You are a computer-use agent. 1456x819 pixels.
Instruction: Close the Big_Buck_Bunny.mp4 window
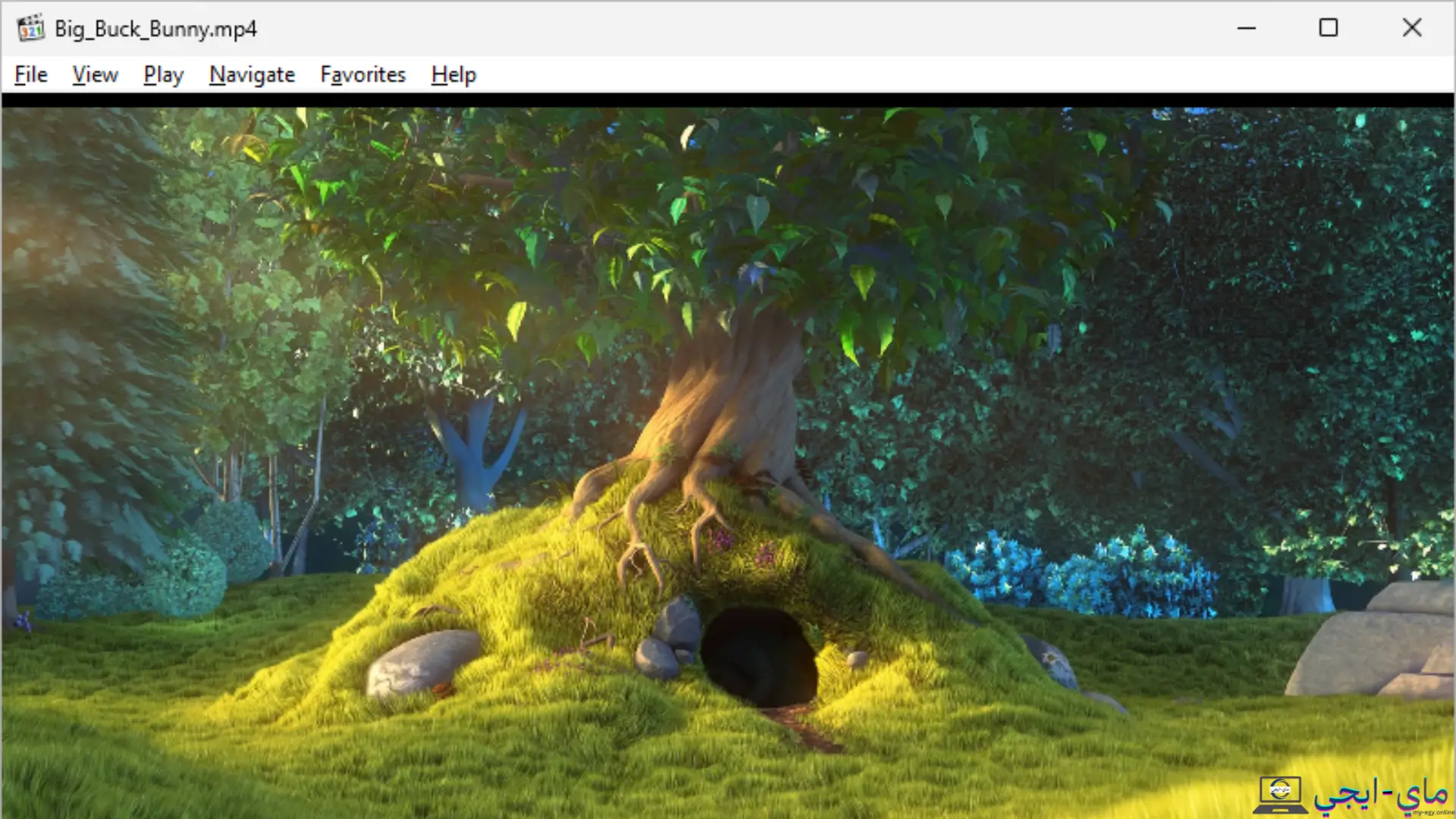[1412, 28]
